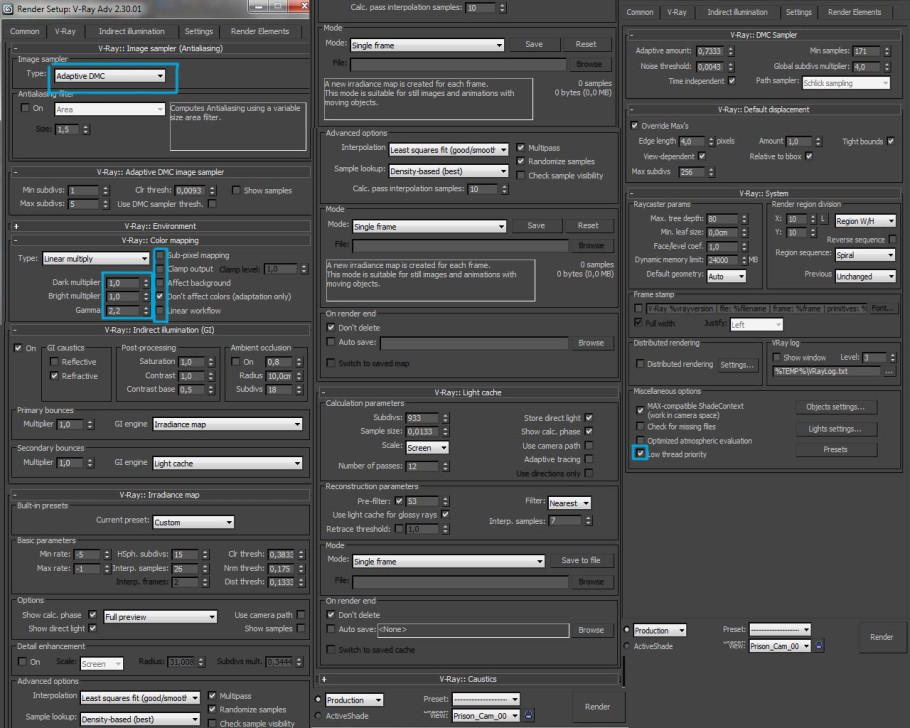
Task: Open Render Elements tab under Render Setup title bar
Action: 260,31
